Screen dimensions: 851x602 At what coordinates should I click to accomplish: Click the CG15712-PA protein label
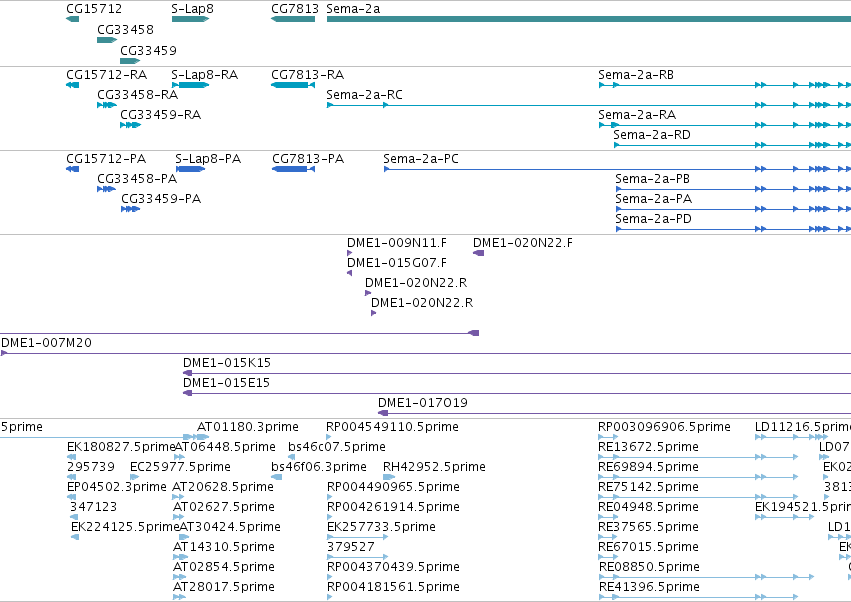pos(106,159)
